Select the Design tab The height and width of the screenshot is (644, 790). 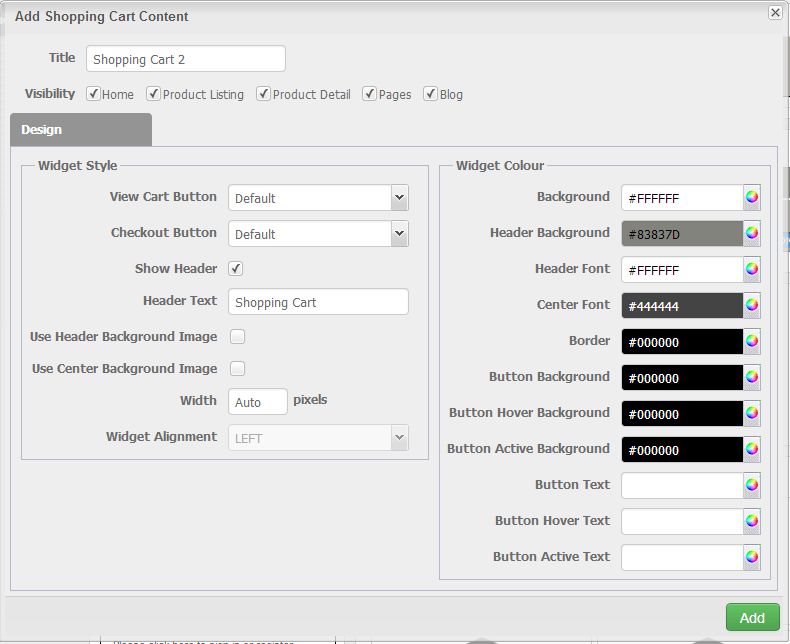[x=81, y=130]
